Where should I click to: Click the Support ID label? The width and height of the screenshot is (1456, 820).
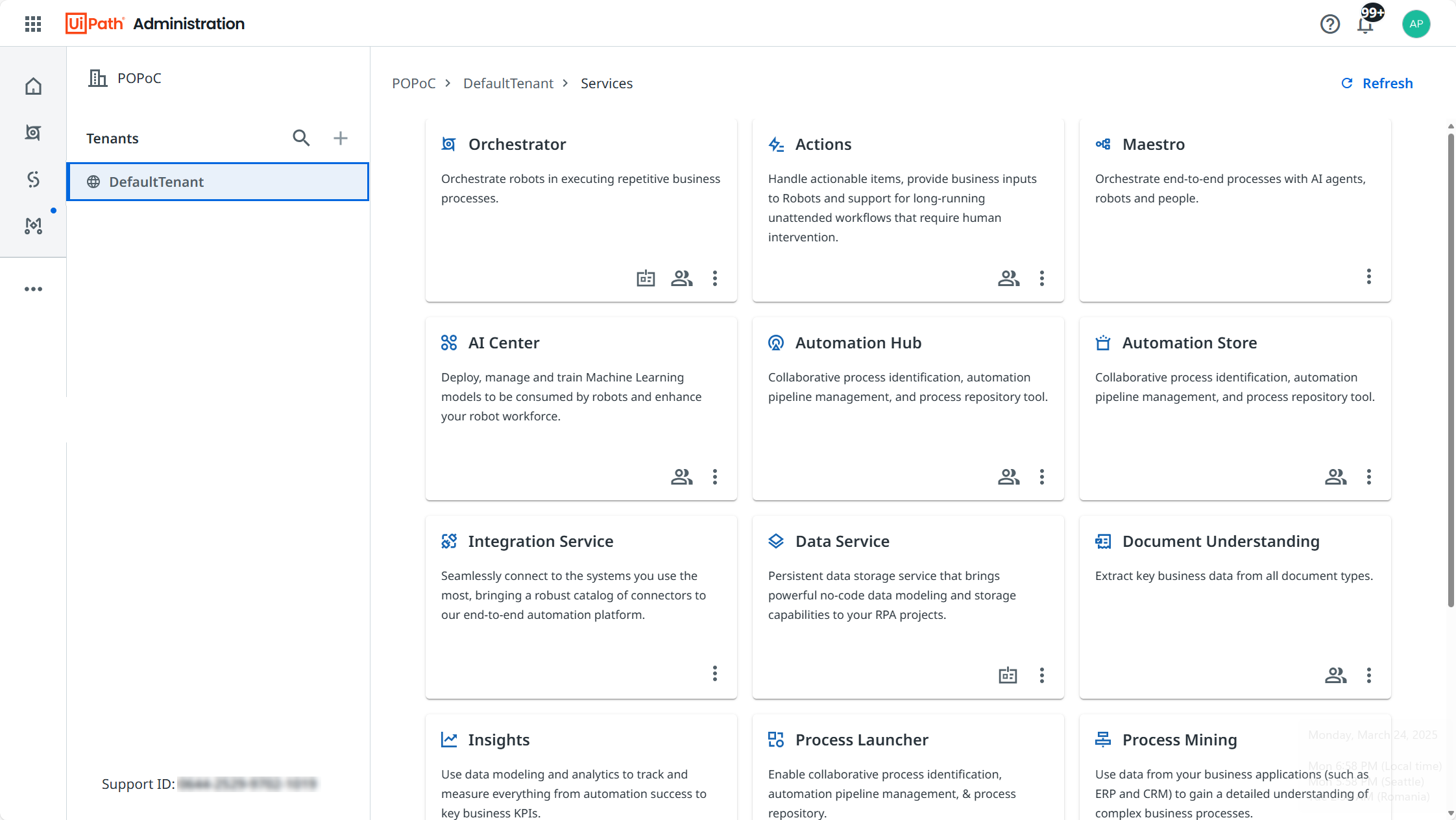138,784
